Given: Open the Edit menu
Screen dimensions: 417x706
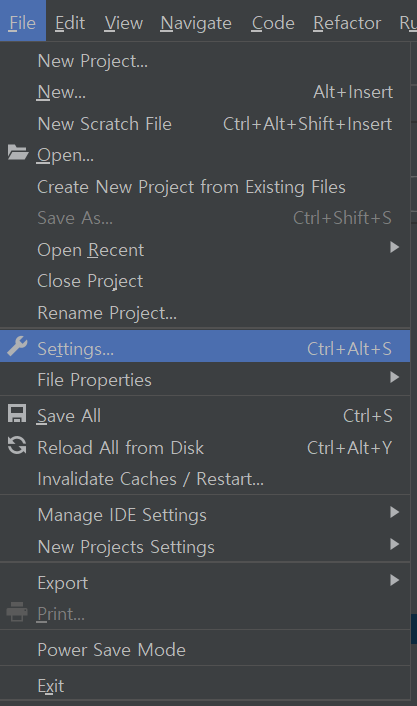Looking at the screenshot, I should 70,23.
